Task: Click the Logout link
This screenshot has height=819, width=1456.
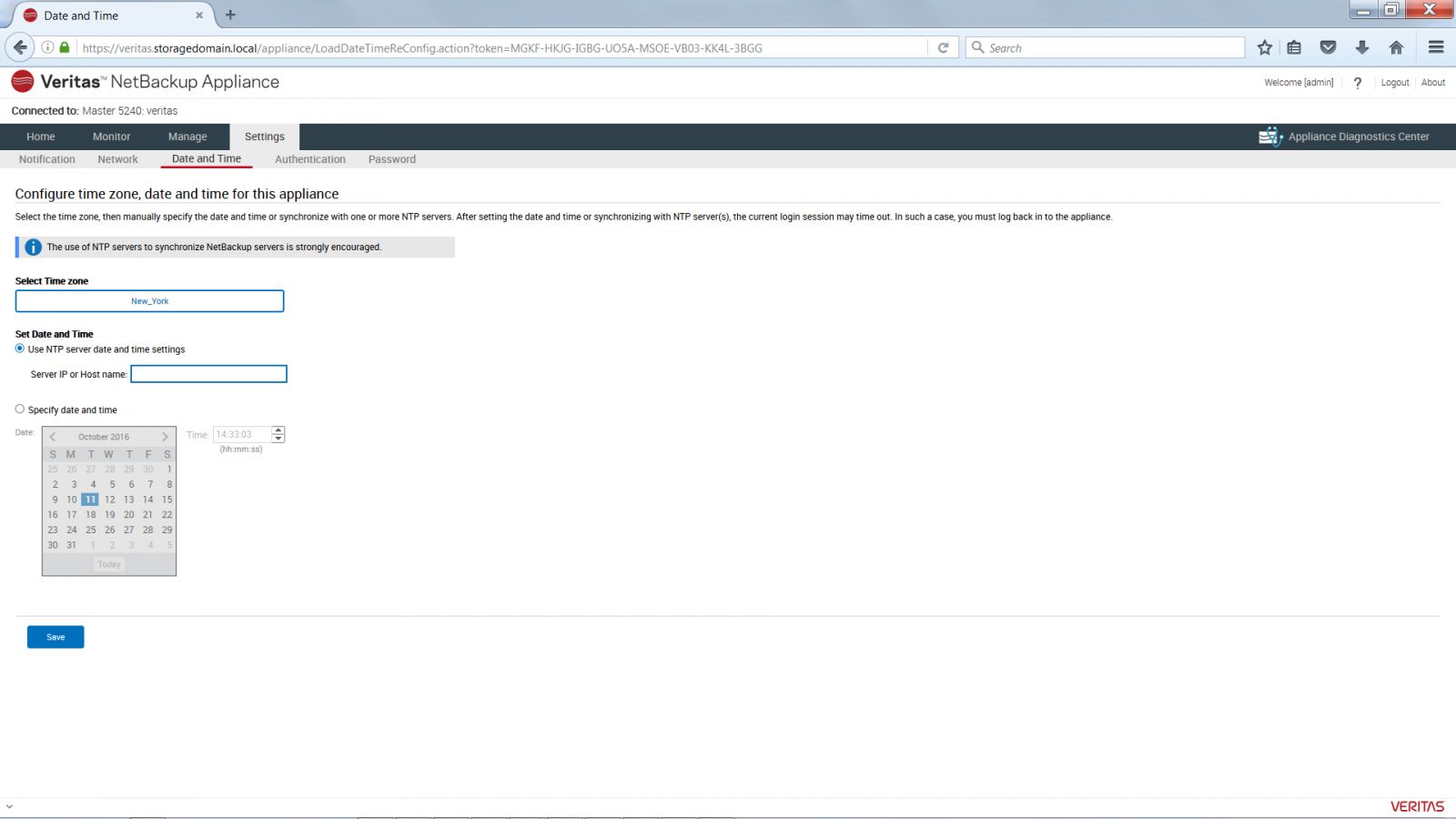Action: point(1395,83)
